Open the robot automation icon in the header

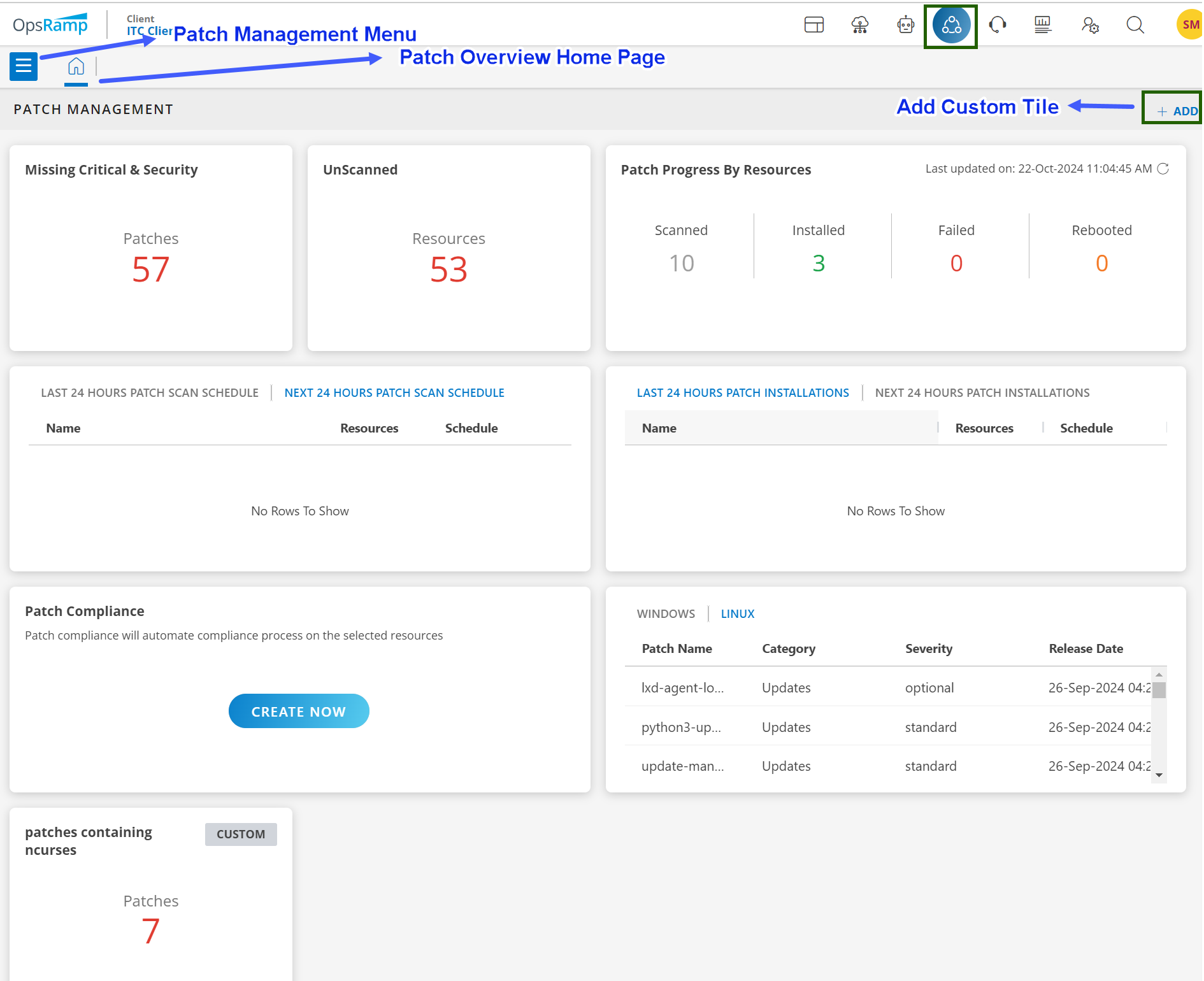point(905,25)
